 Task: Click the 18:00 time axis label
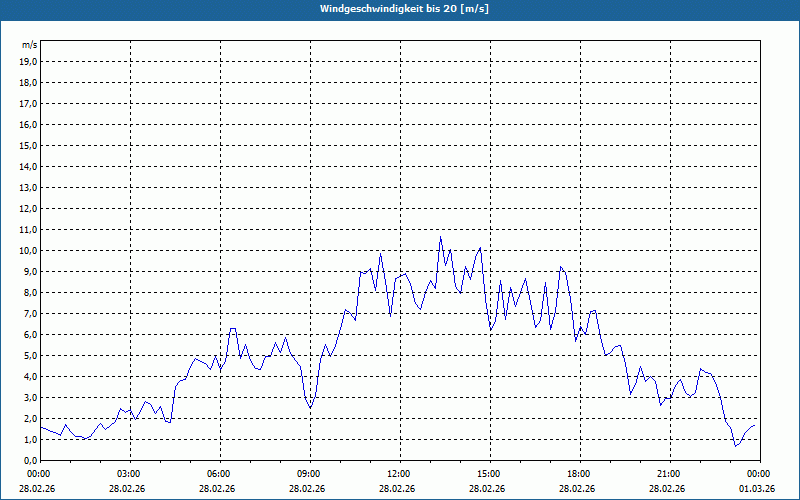point(579,474)
